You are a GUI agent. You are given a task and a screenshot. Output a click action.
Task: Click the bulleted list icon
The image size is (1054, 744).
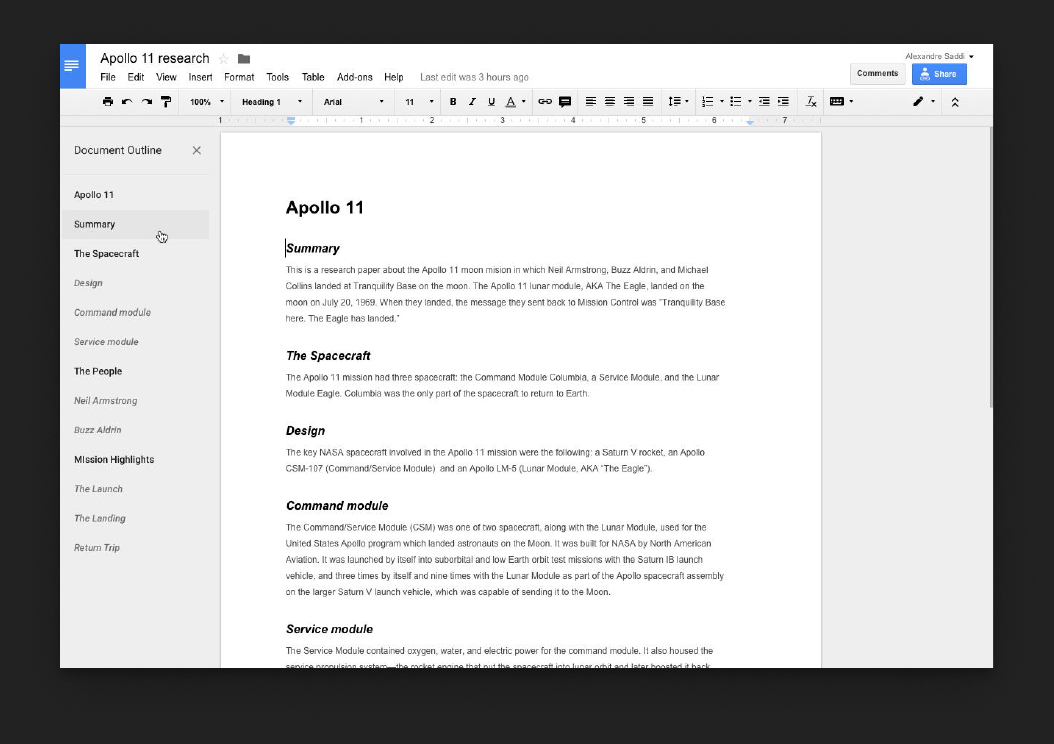[x=736, y=101]
